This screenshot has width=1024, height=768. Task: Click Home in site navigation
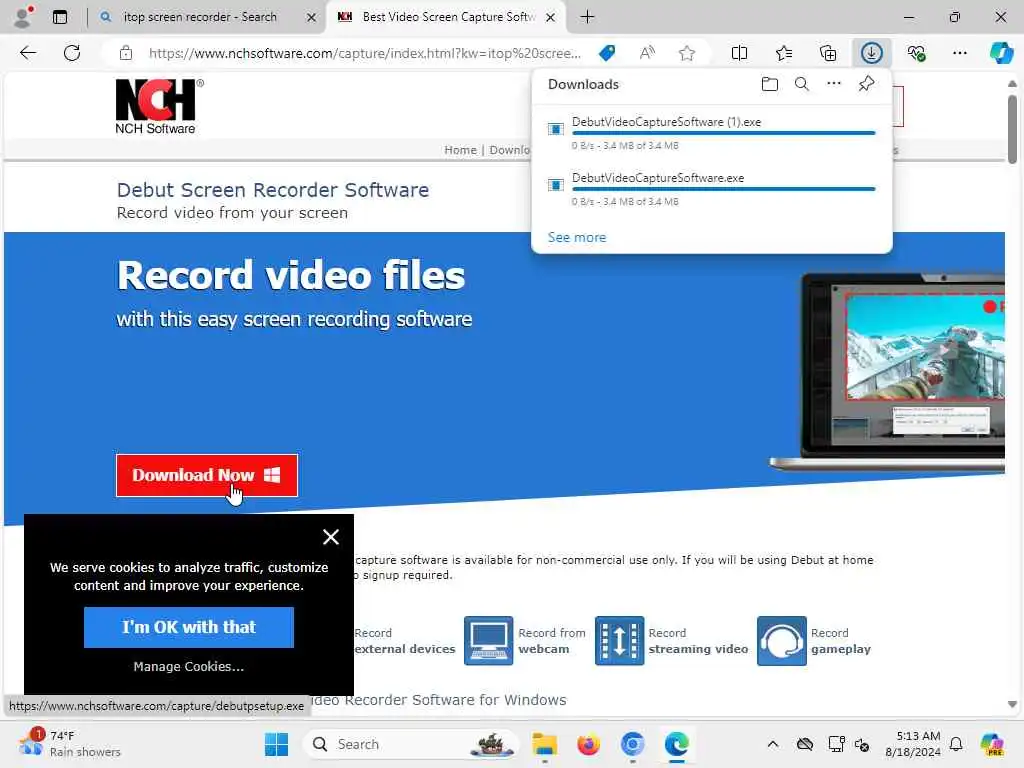click(460, 150)
